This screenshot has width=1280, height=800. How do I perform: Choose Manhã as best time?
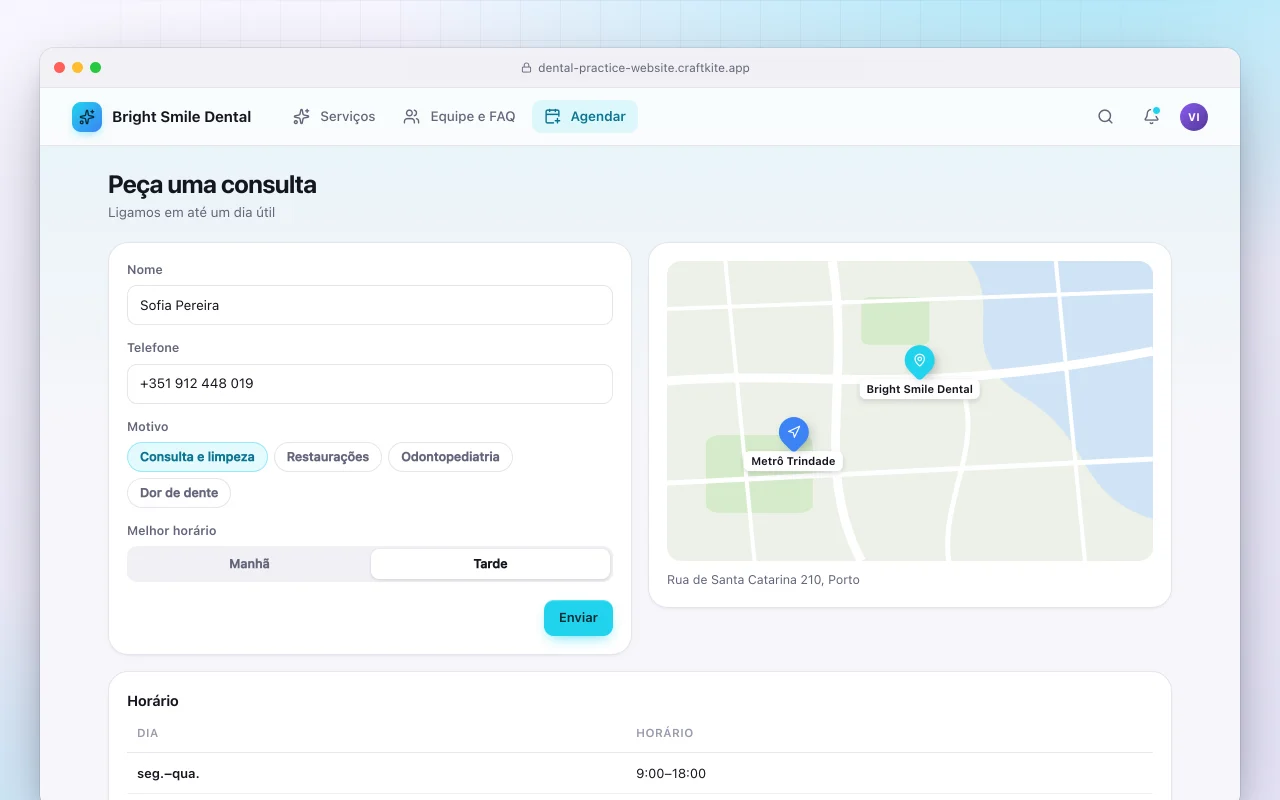[x=249, y=564]
